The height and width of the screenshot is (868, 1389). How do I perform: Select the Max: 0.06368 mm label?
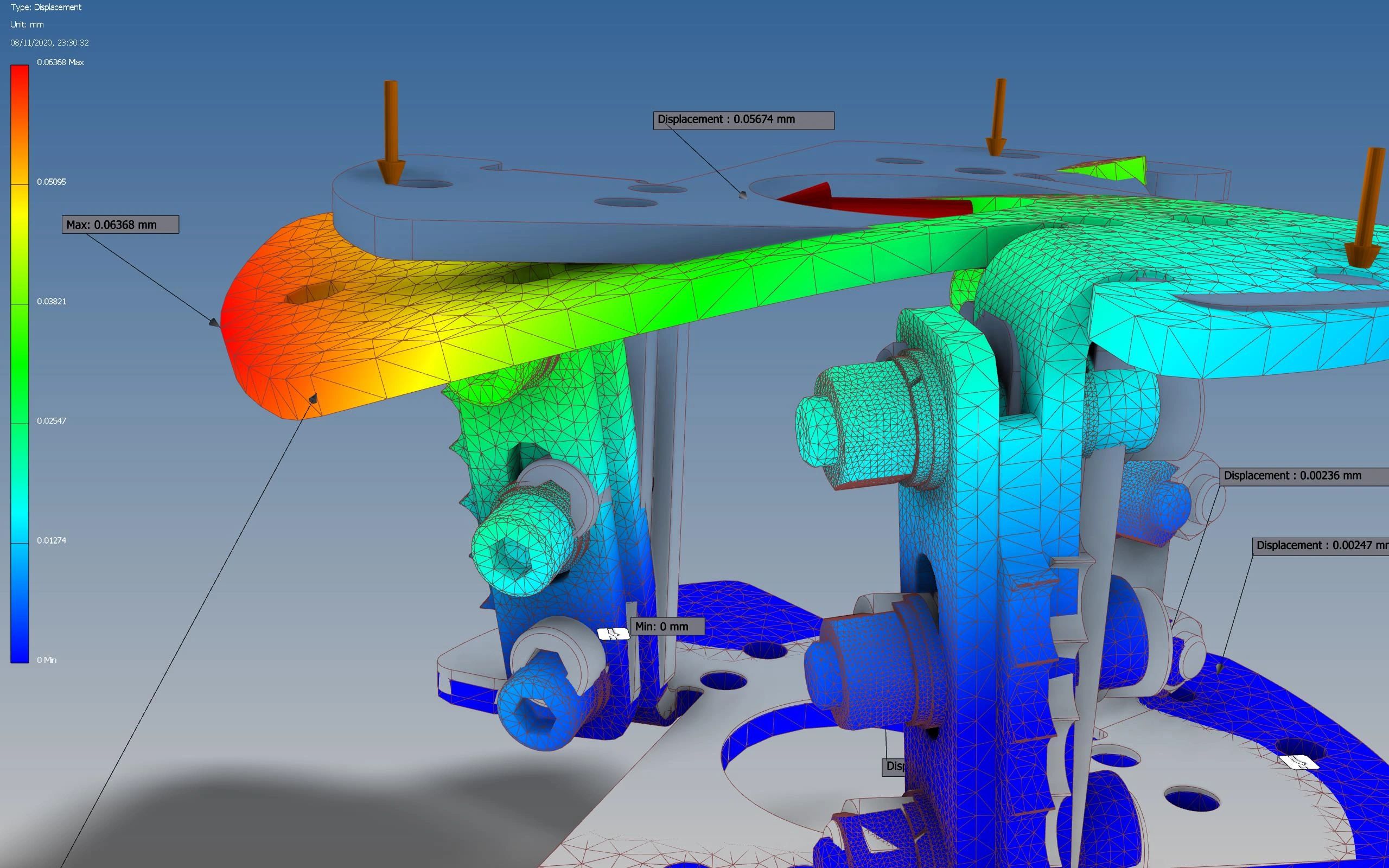(120, 225)
